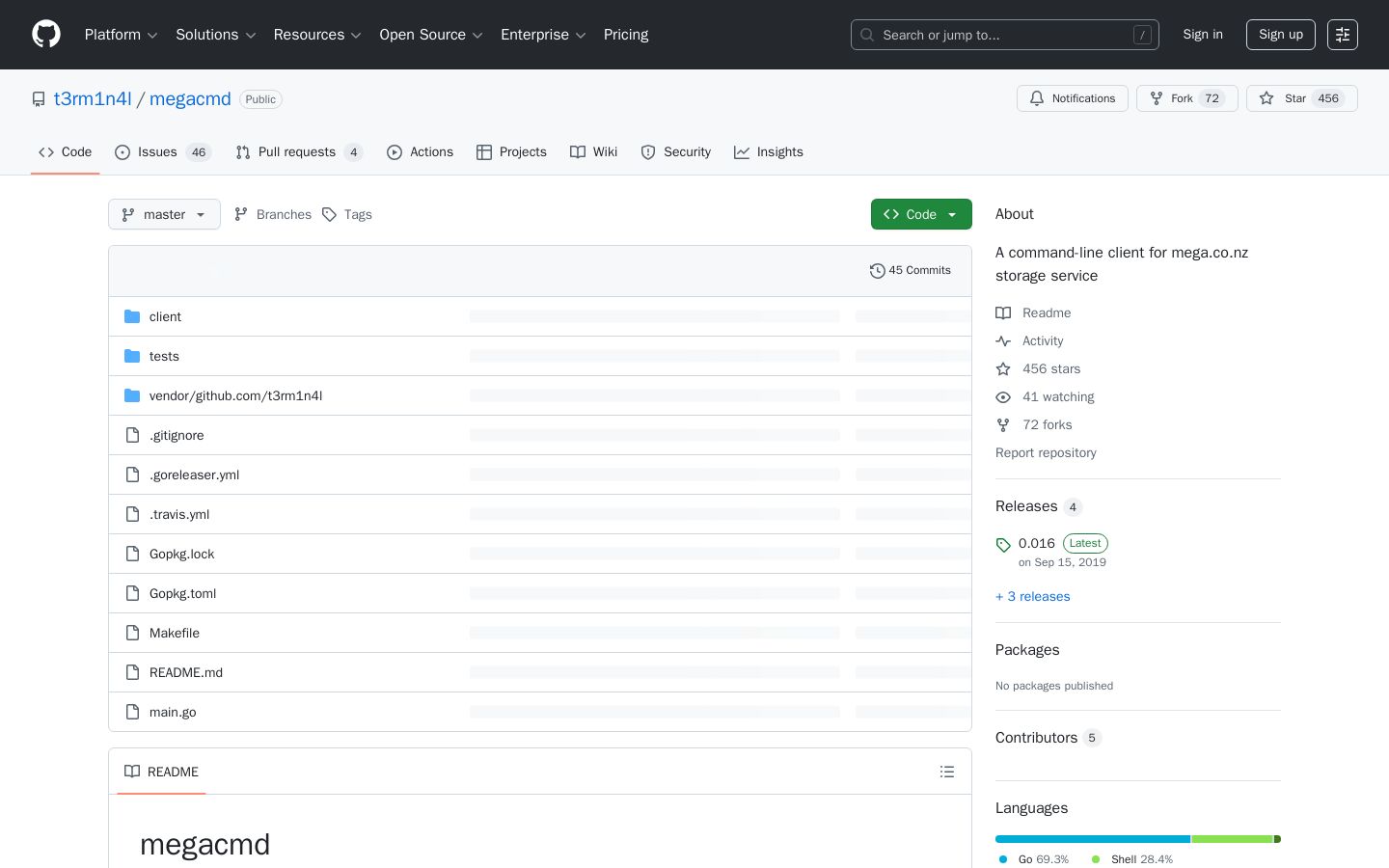Viewport: 1389px width, 868px height.
Task: Open the Actions tab
Action: pyautogui.click(x=420, y=152)
